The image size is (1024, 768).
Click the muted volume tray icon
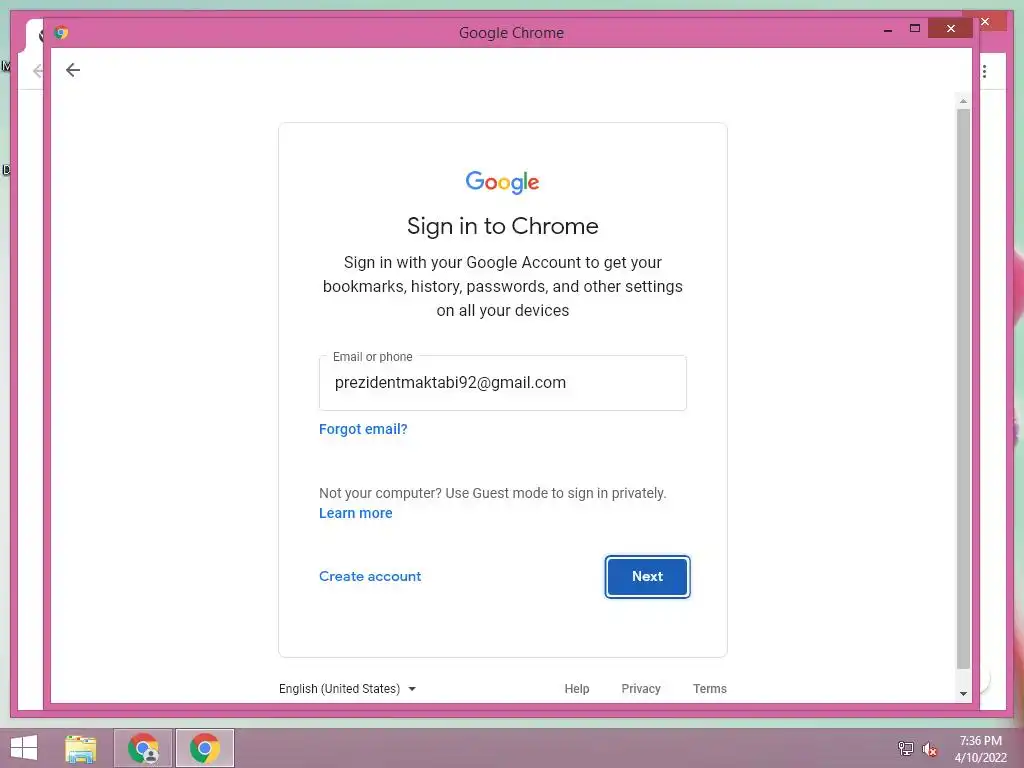(930, 749)
